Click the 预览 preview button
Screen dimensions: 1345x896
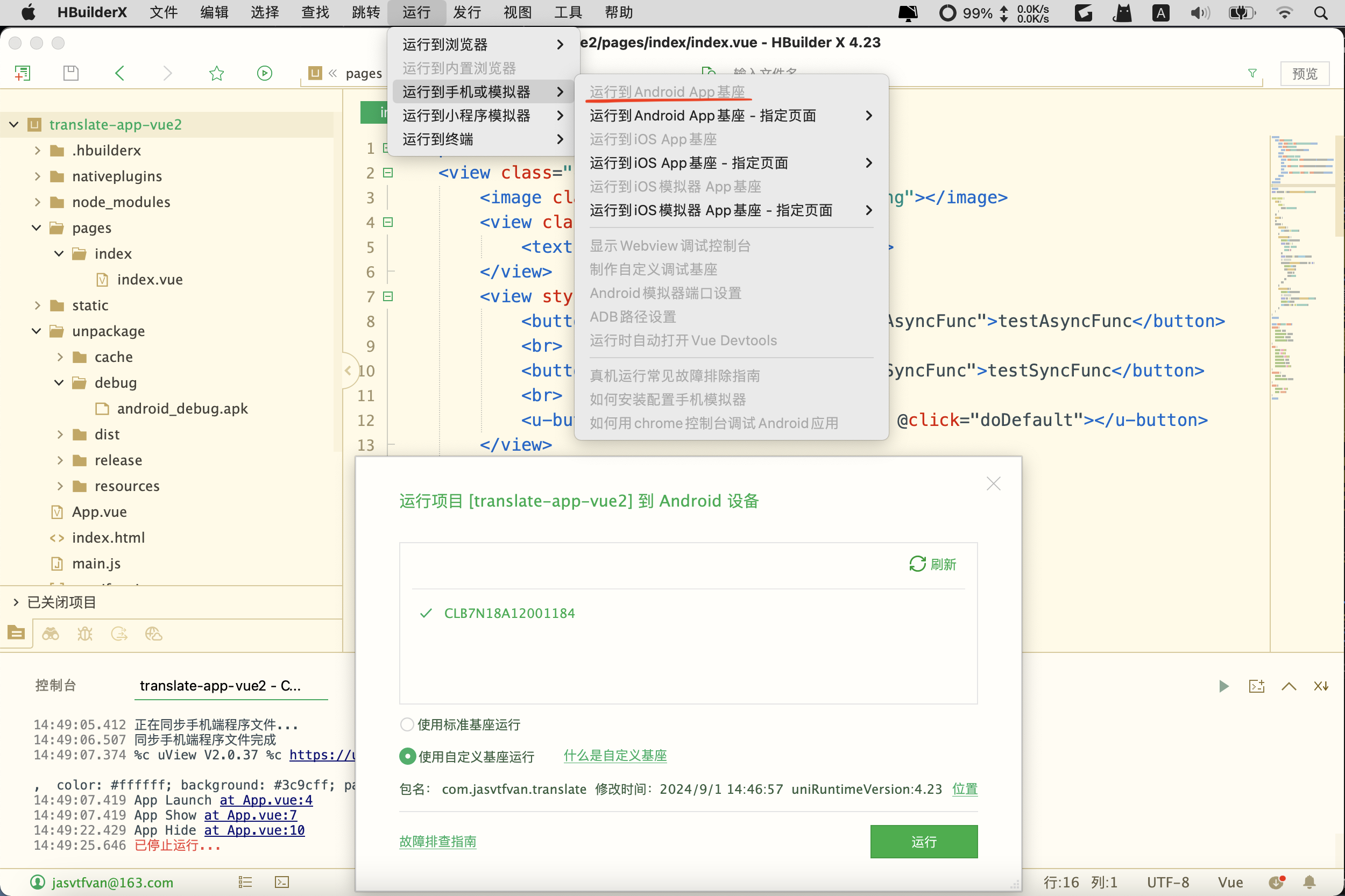(1305, 73)
